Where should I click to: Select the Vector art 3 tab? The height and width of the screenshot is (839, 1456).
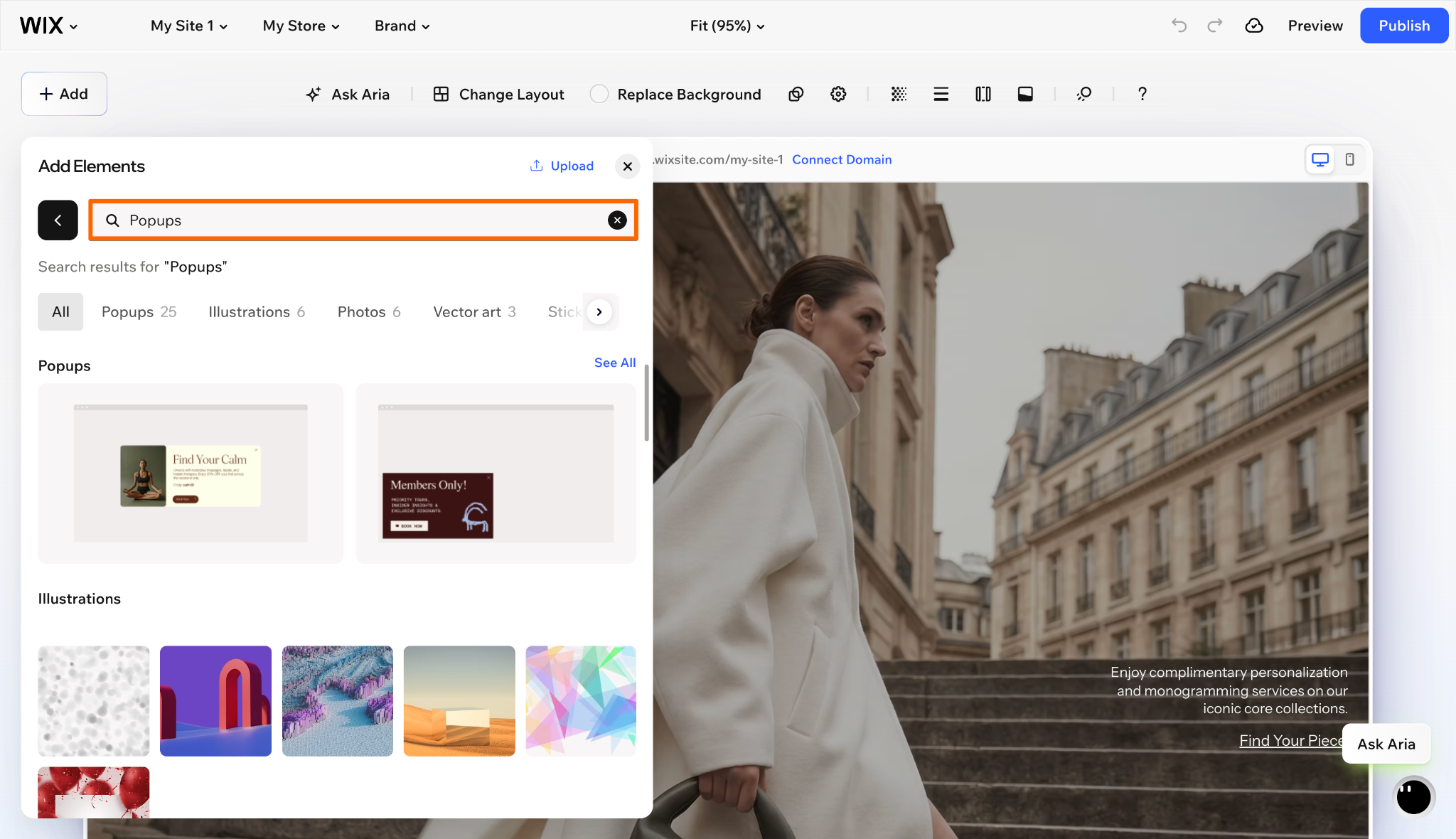(x=474, y=312)
